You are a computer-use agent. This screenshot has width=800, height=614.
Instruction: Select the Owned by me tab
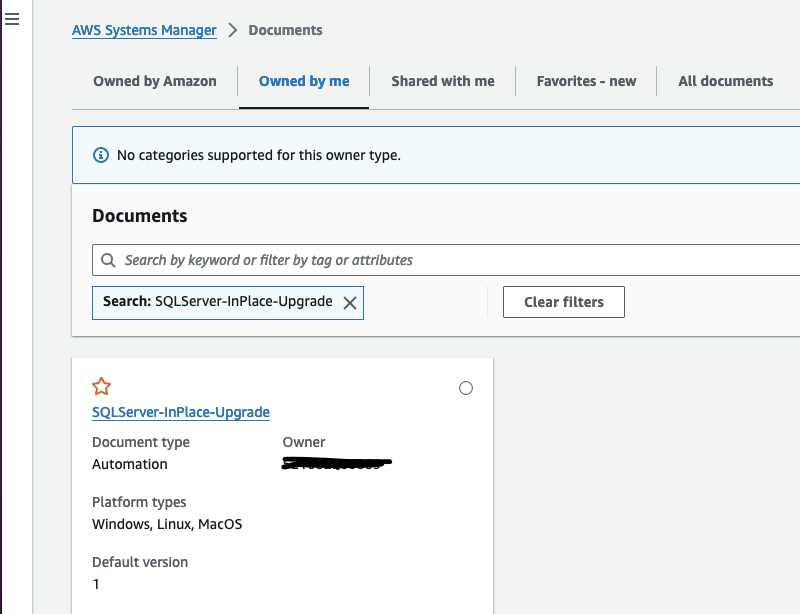point(303,81)
